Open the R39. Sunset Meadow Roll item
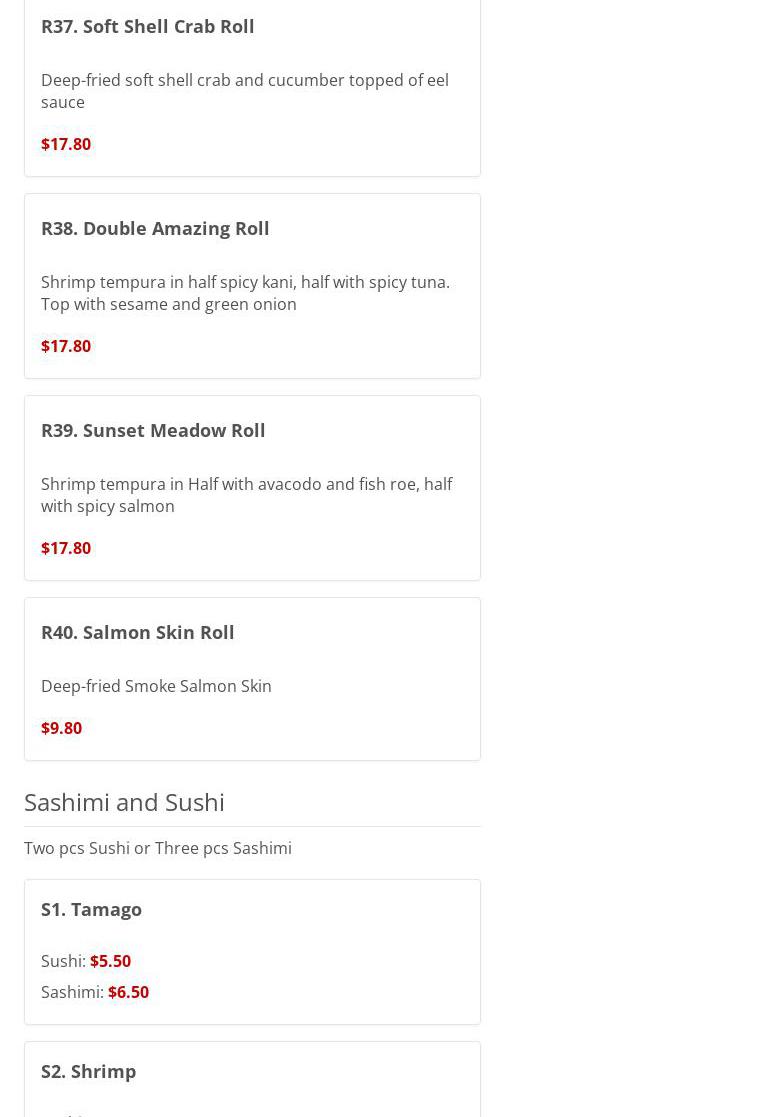 152,430
